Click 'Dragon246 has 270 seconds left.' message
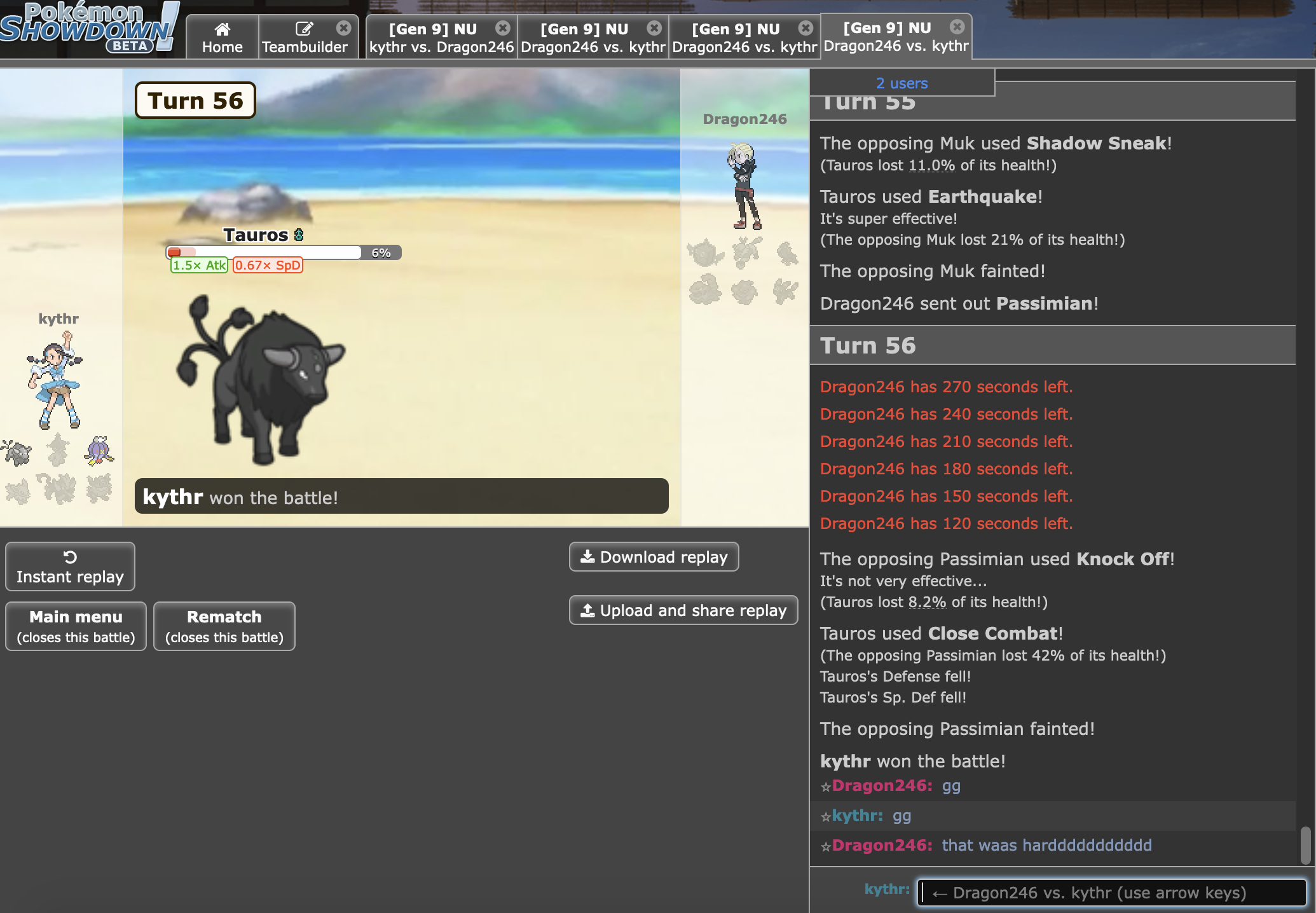1316x913 pixels. coord(946,387)
